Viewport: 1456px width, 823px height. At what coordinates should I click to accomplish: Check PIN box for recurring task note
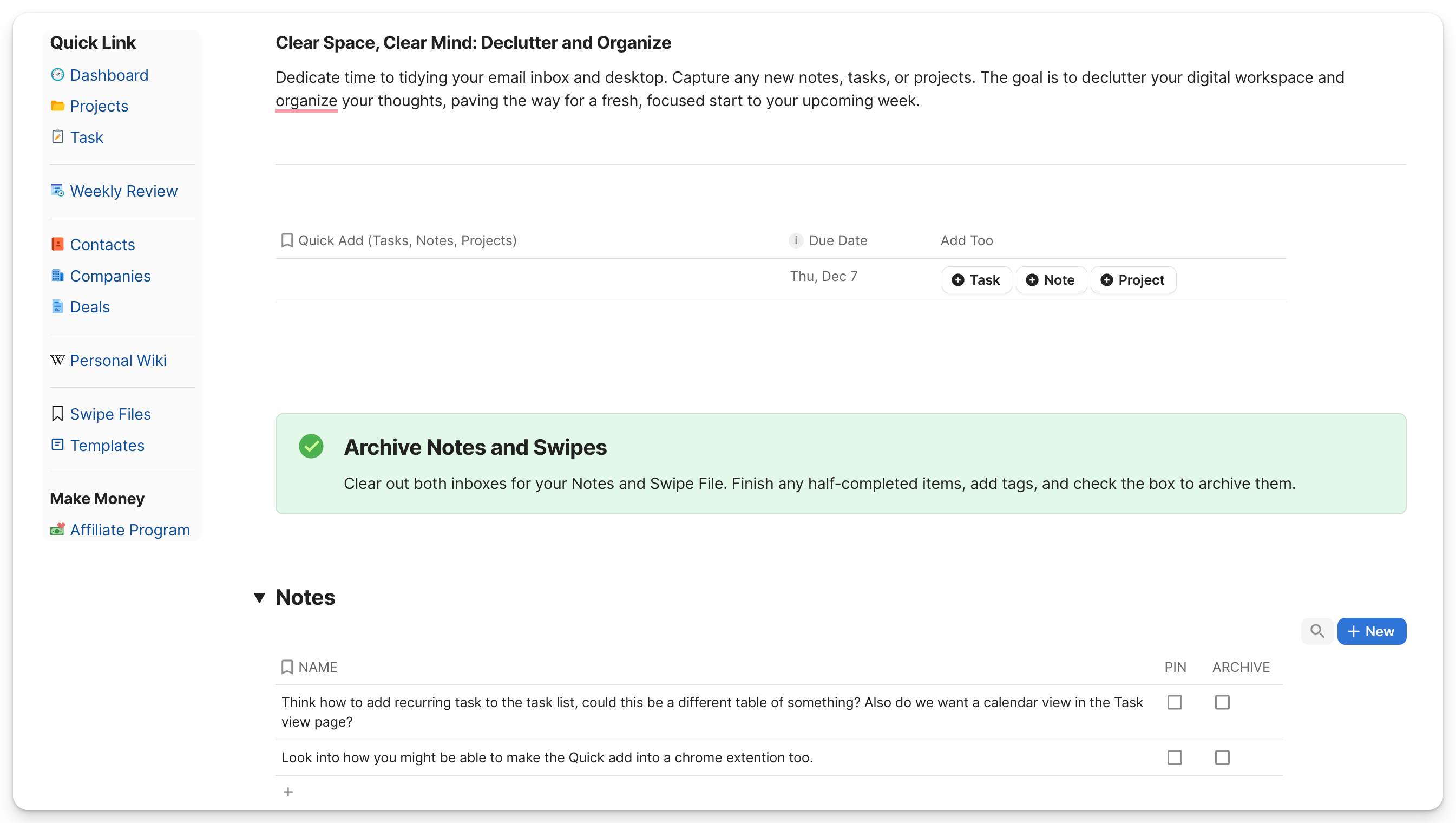(1175, 702)
